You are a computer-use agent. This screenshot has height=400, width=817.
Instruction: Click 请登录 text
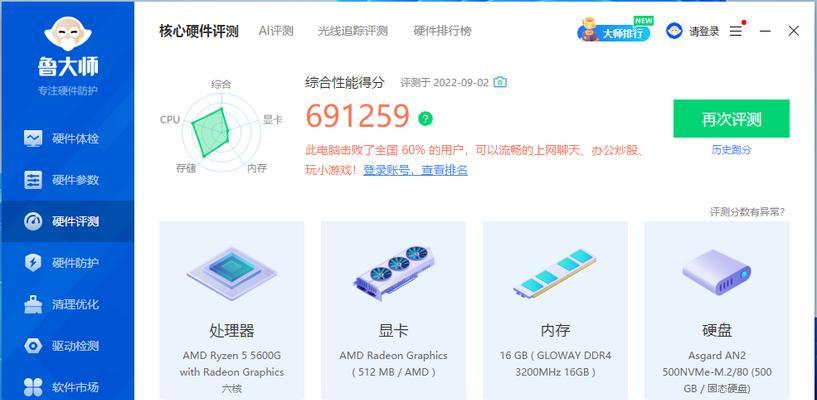tap(704, 31)
